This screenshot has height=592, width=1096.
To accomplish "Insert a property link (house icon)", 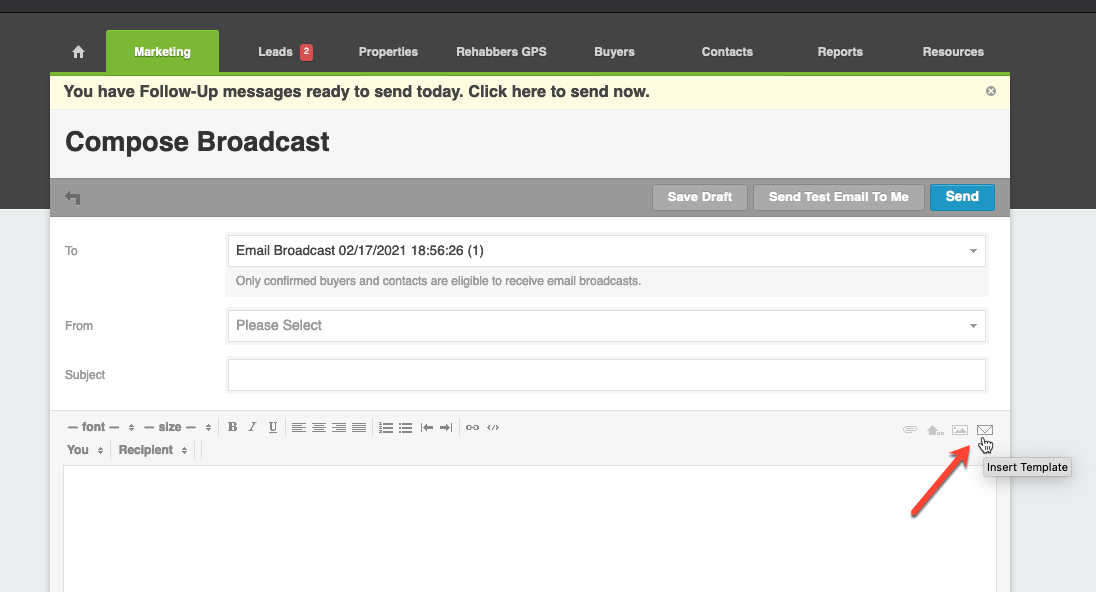I will click(935, 430).
